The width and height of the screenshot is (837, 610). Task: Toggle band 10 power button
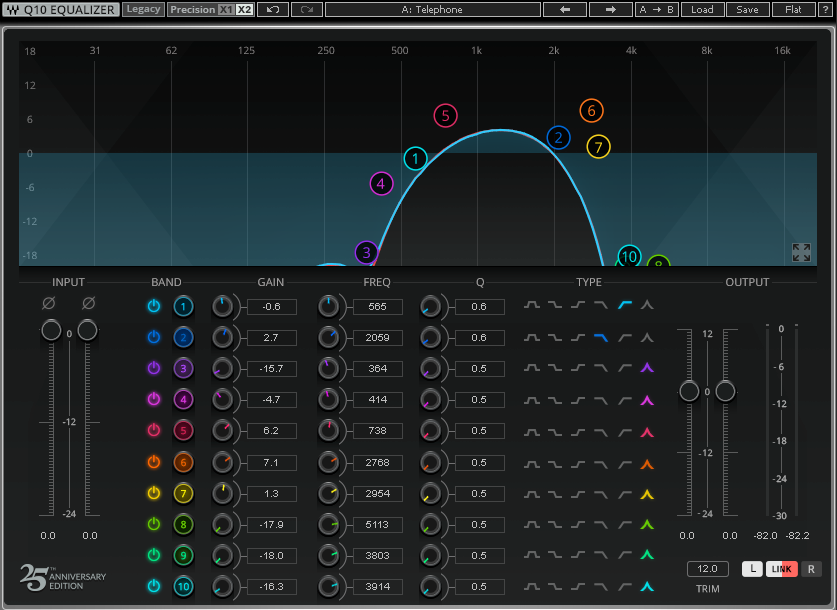click(x=154, y=585)
